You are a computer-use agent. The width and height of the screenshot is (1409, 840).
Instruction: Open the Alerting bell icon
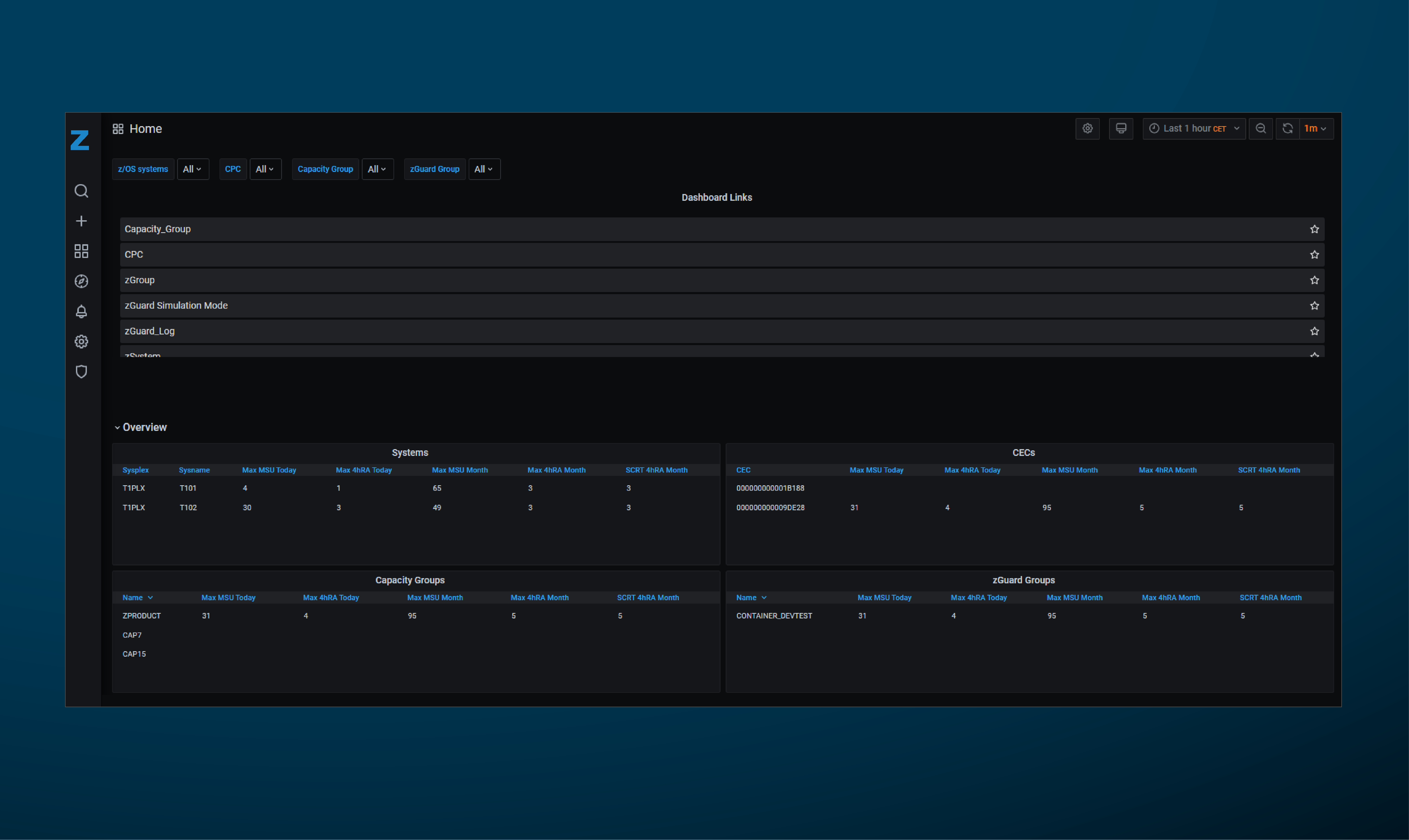tap(81, 311)
